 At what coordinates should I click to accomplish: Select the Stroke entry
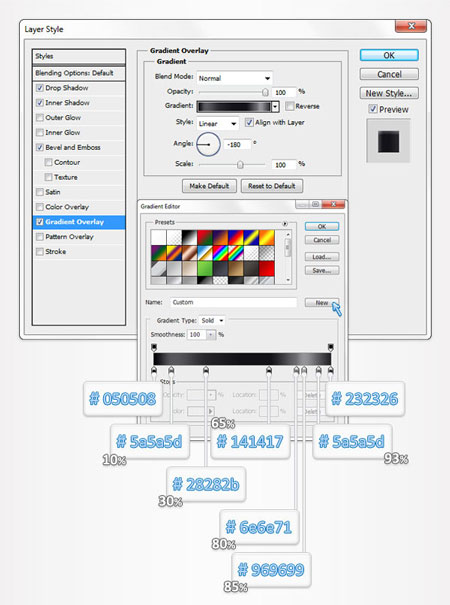[x=79, y=252]
